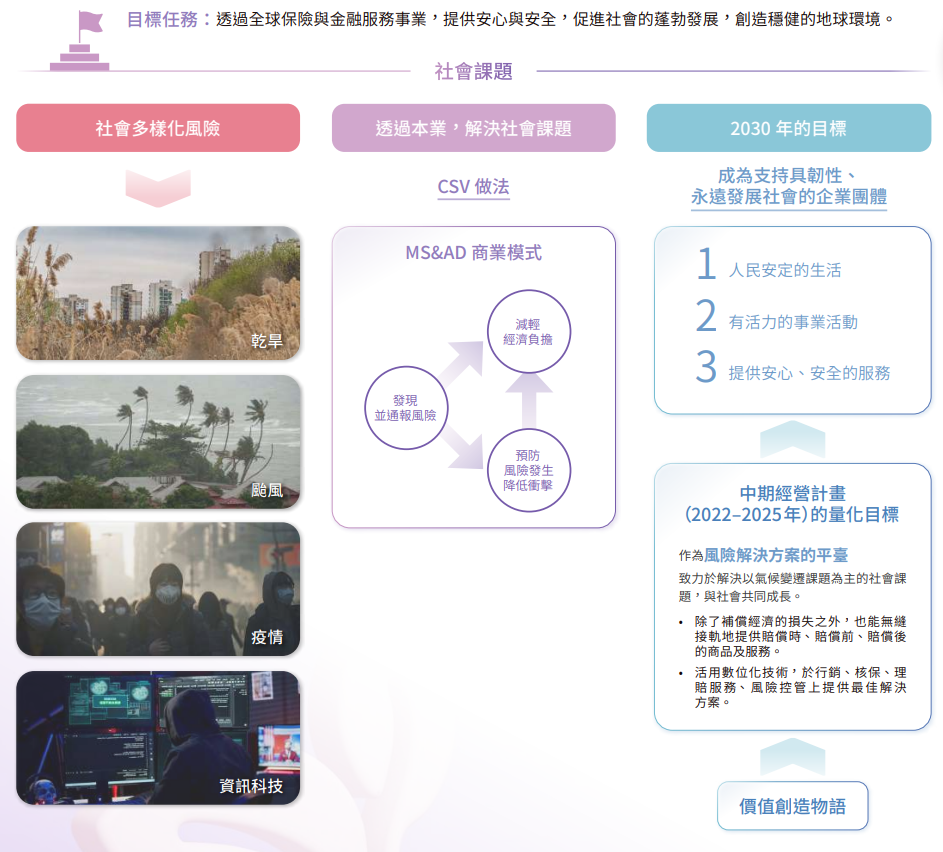This screenshot has width=943, height=852.
Task: Open the 疫情 pandemic photo
Action: click(x=158, y=589)
